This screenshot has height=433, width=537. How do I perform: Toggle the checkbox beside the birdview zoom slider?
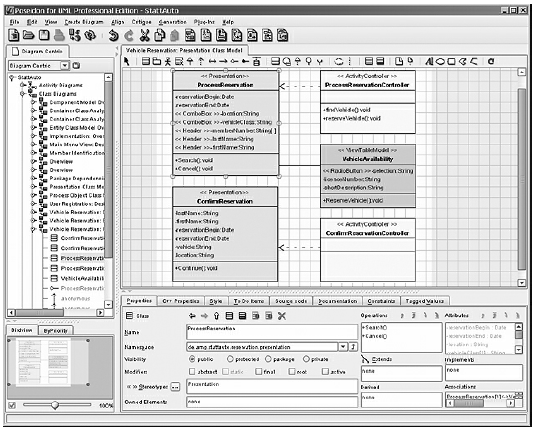(12, 405)
